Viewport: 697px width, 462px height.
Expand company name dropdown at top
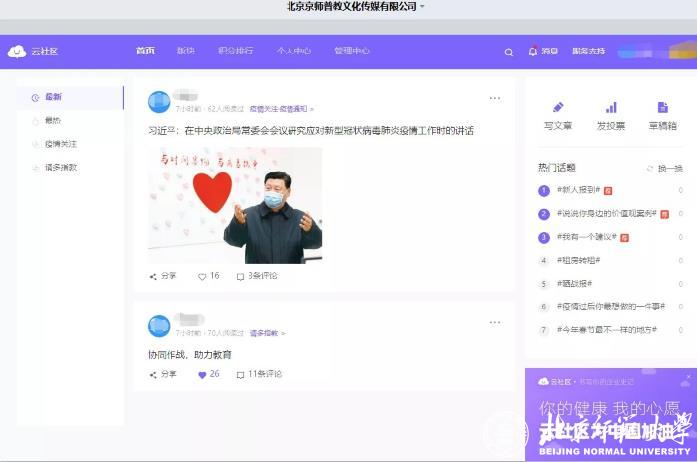click(x=422, y=7)
